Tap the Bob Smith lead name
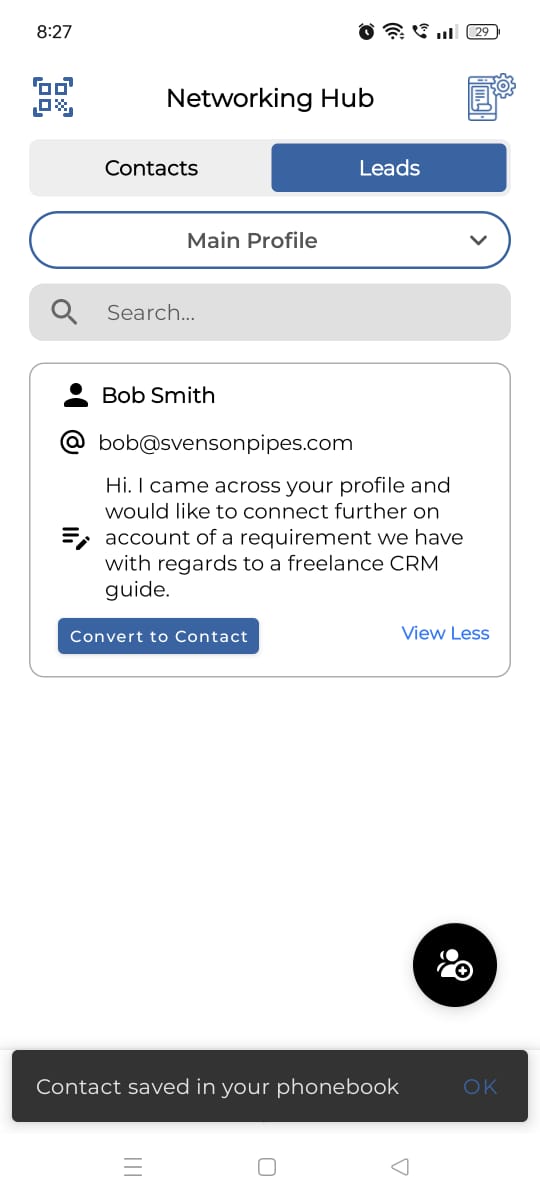 coord(158,395)
